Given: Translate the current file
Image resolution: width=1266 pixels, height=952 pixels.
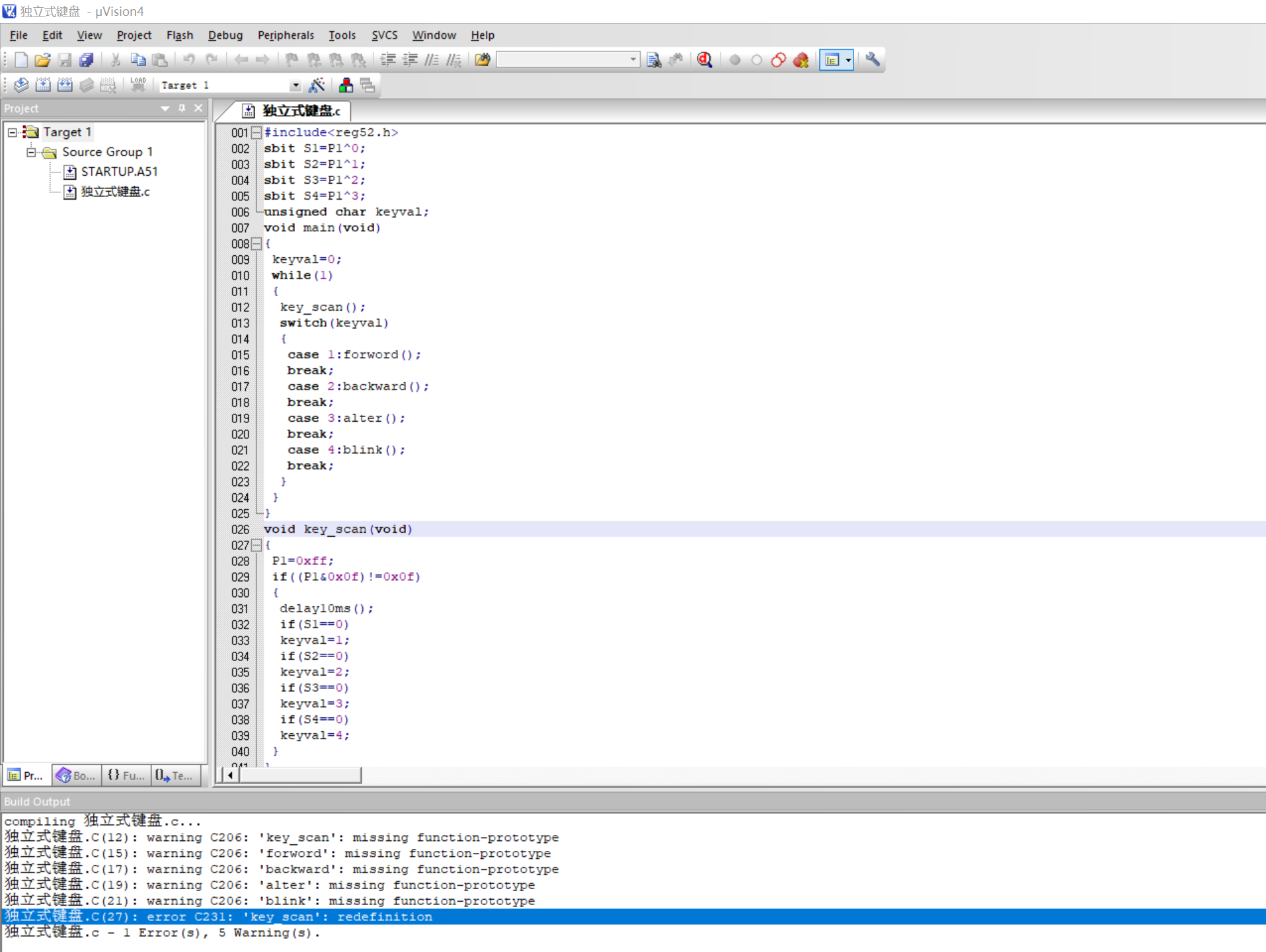Looking at the screenshot, I should [x=21, y=85].
